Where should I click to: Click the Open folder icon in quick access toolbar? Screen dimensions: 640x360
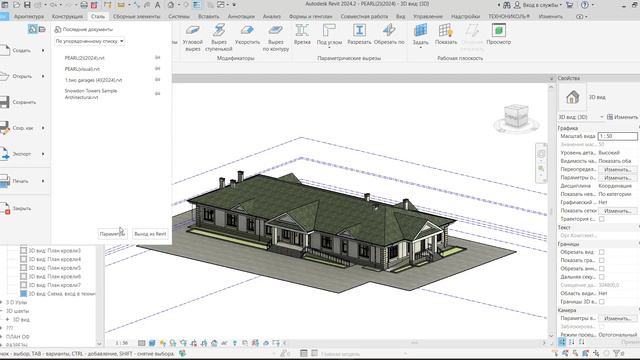[x=16, y=5]
